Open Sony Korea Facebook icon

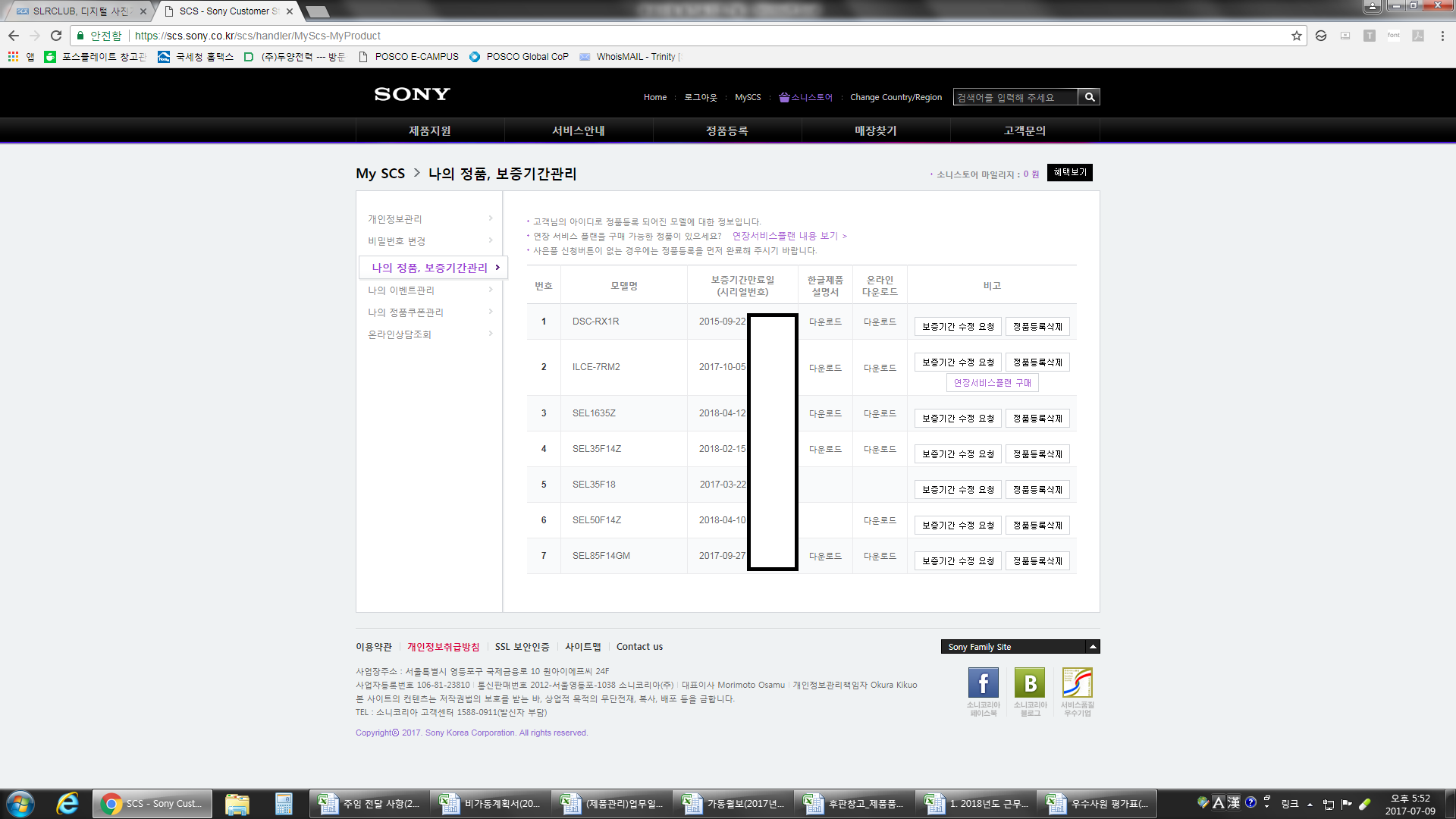(983, 683)
